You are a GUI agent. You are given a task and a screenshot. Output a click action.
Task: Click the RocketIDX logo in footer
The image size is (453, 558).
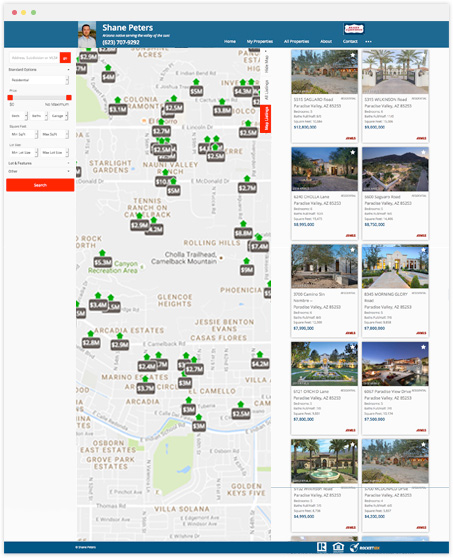(364, 547)
